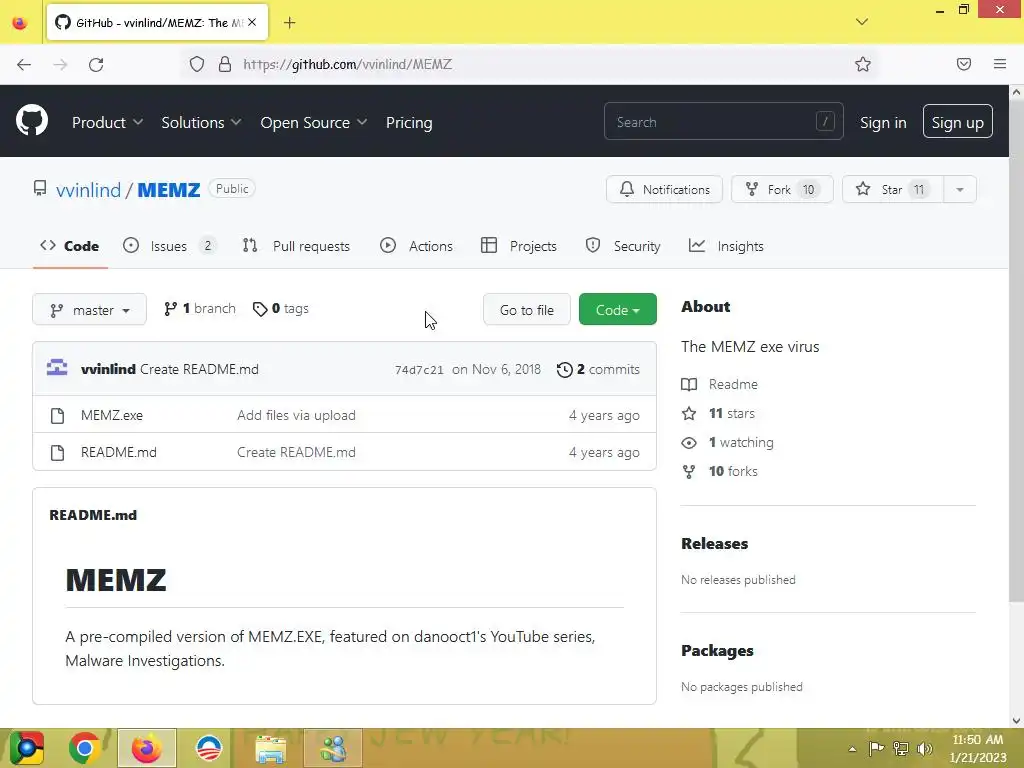View the 2 commits history

pos(598,370)
